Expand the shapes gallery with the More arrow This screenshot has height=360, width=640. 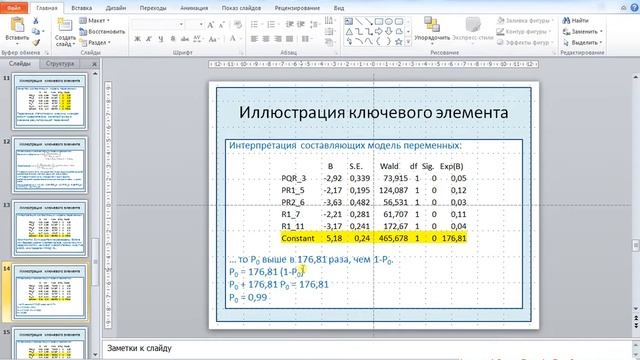408,42
